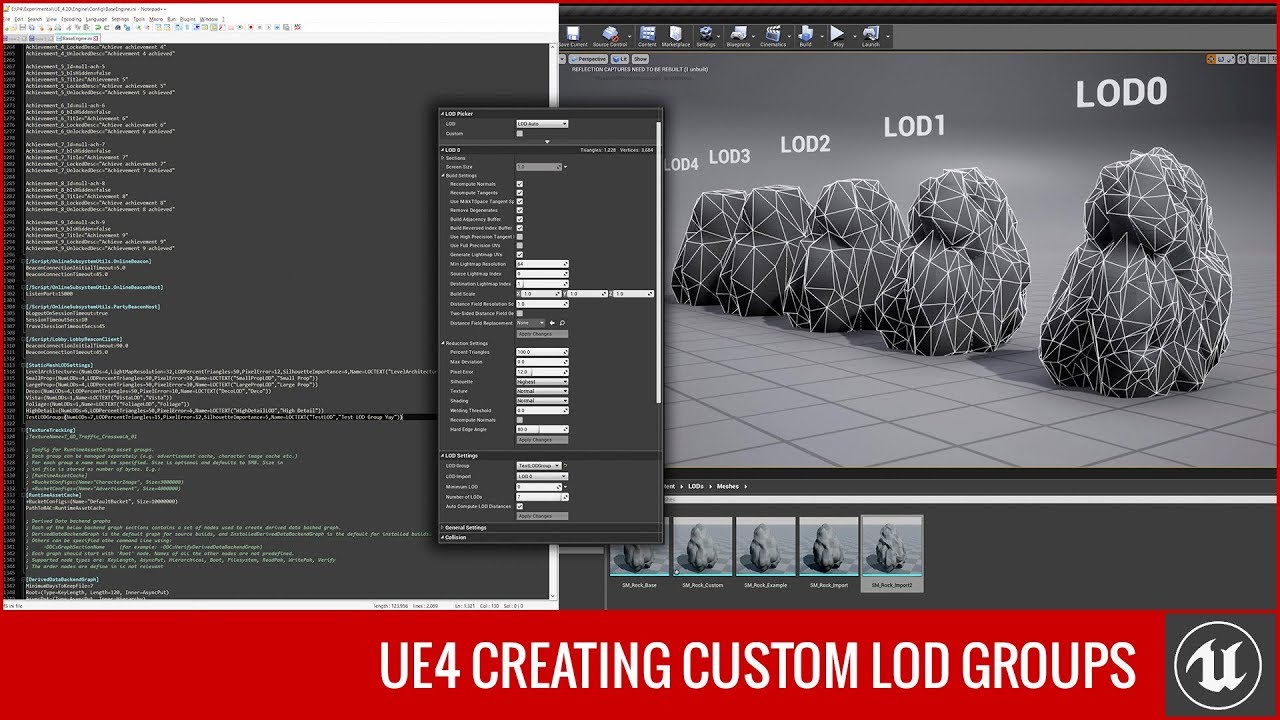
Task: Click the details panel vertical scrollbar
Action: point(659,260)
